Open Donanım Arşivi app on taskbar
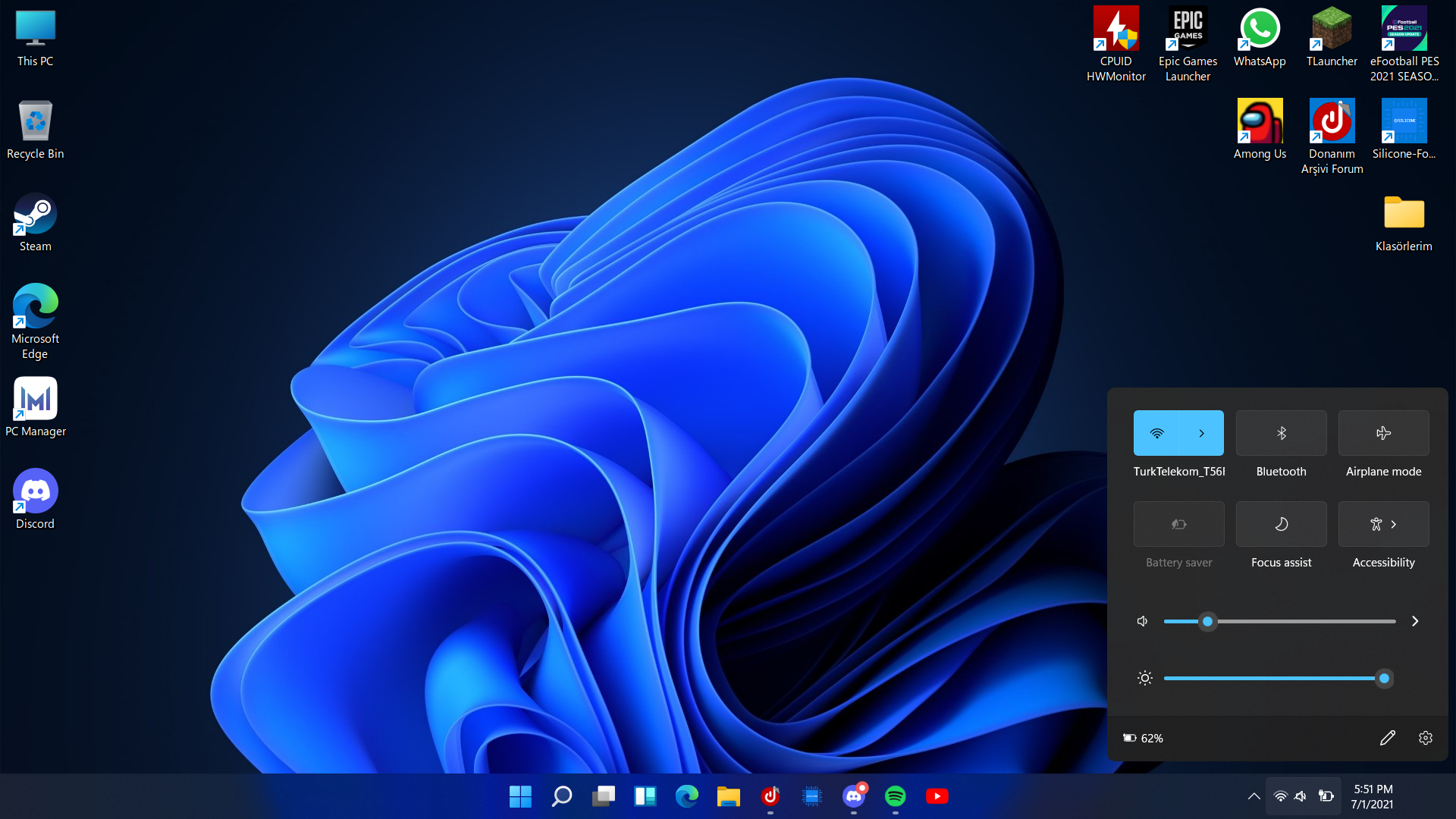Viewport: 1456px width, 819px height. click(770, 796)
